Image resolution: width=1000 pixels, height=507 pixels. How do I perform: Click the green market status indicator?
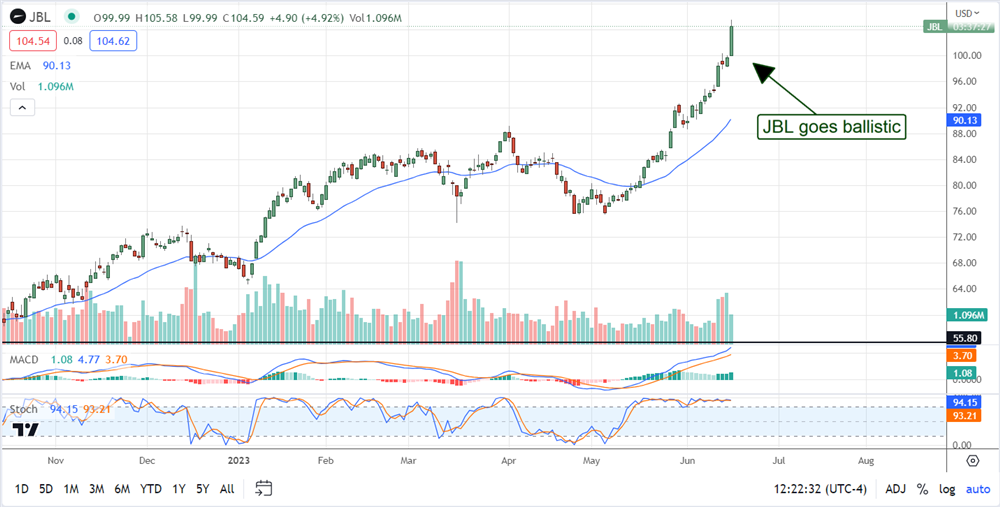[70, 17]
